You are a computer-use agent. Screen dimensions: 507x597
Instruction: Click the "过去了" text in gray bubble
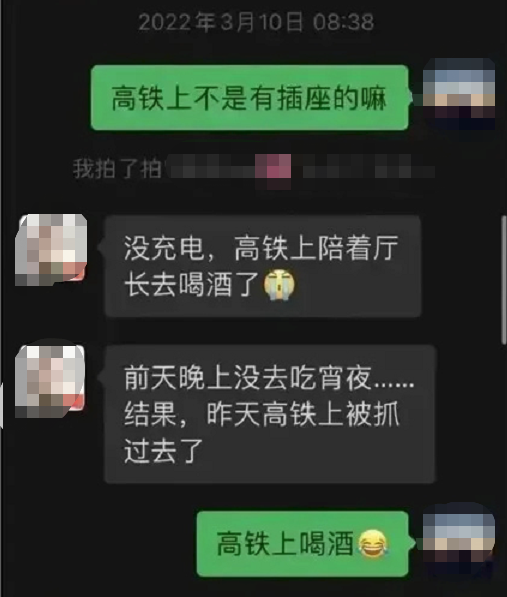click(164, 451)
